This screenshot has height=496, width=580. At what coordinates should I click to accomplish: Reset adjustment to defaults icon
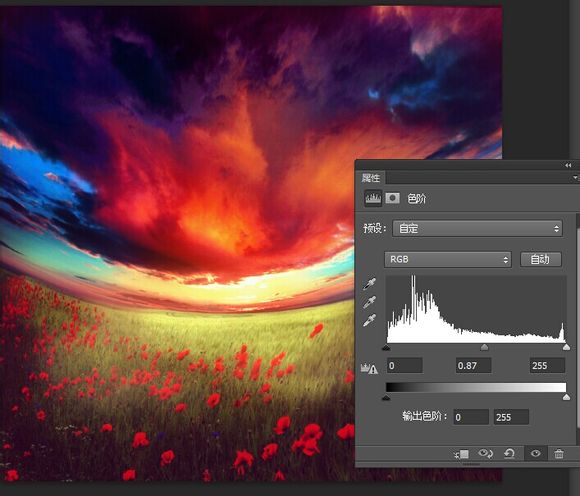[x=509, y=453]
